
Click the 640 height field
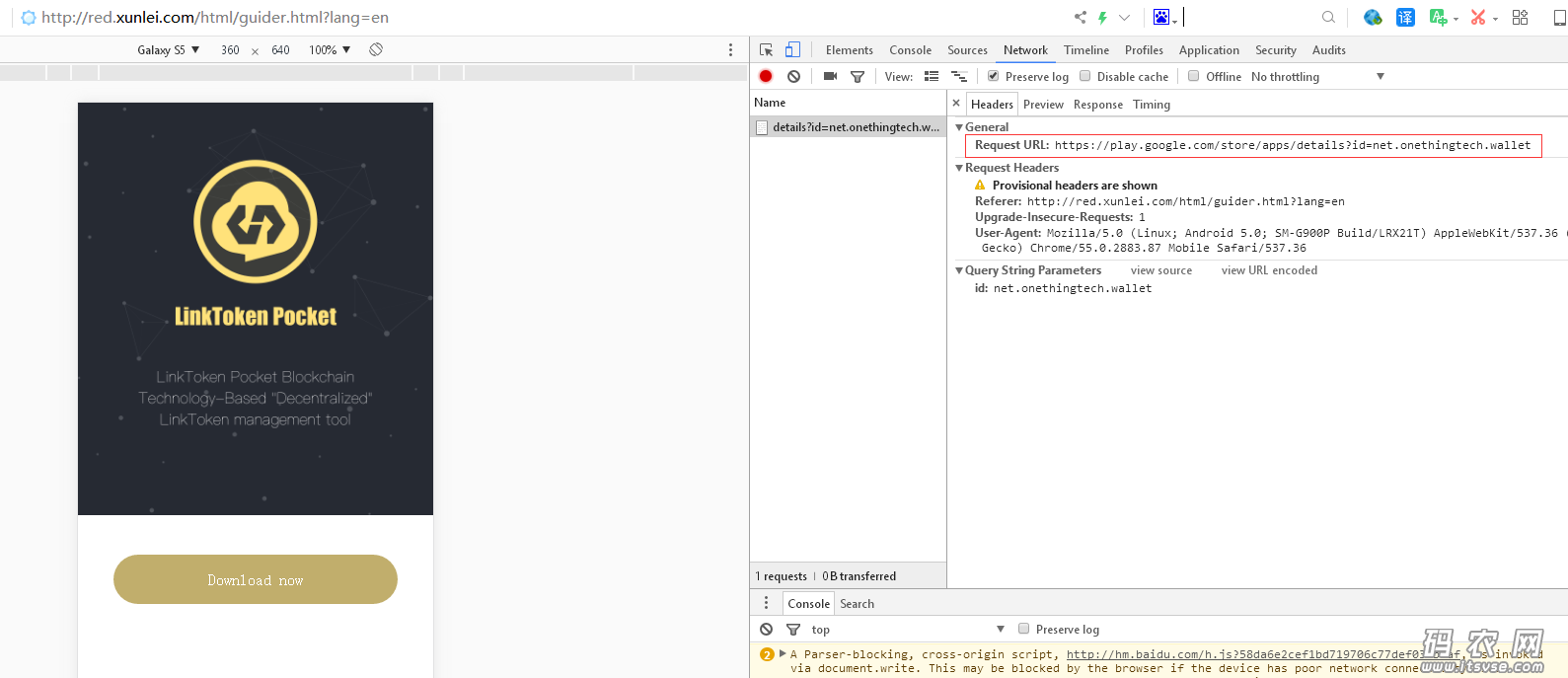pyautogui.click(x=280, y=49)
